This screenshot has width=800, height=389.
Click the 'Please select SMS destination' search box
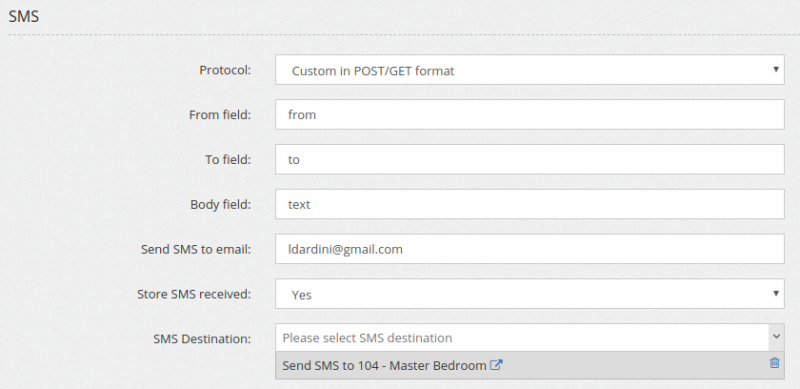pyautogui.click(x=522, y=337)
